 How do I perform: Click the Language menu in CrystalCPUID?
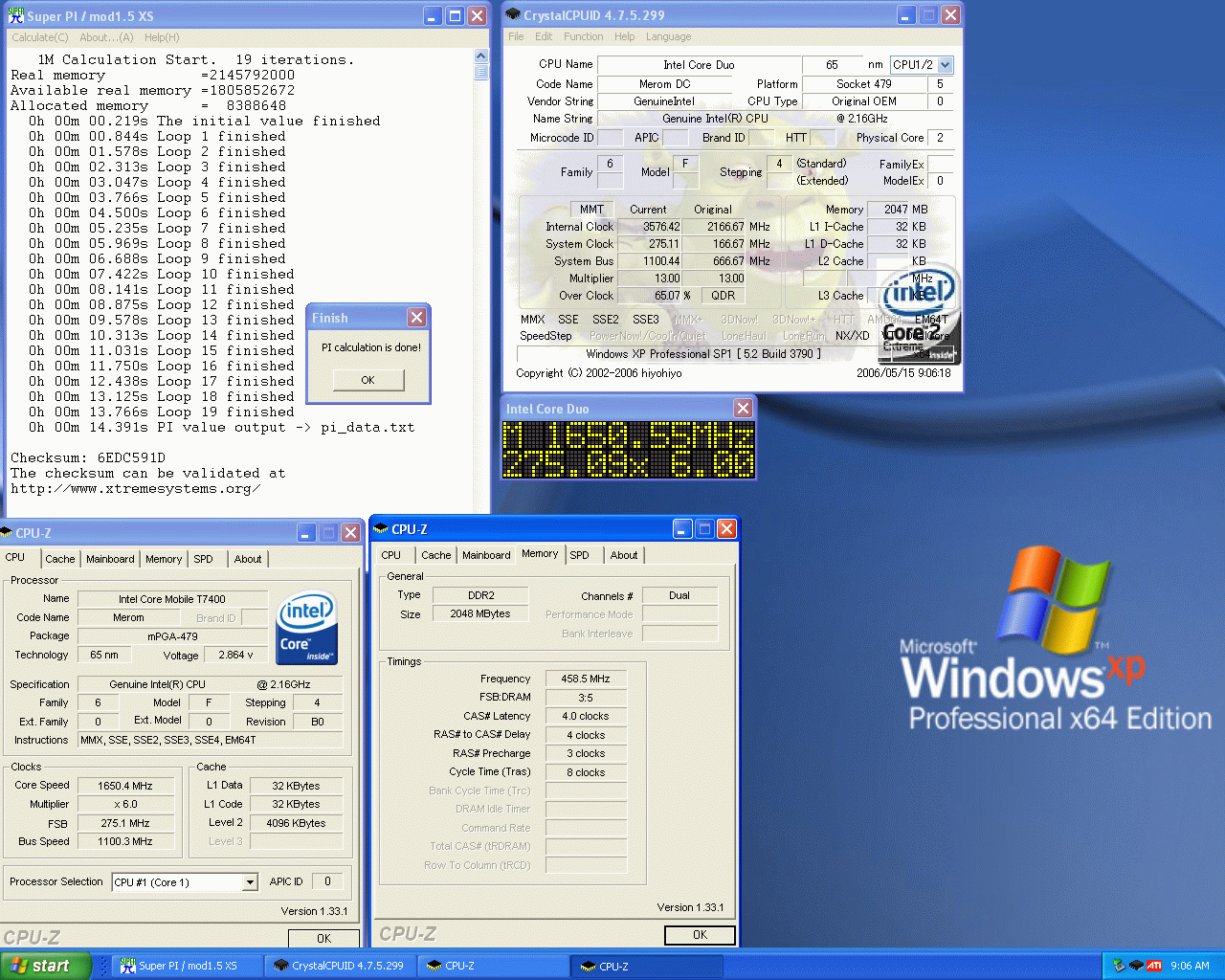pos(668,36)
